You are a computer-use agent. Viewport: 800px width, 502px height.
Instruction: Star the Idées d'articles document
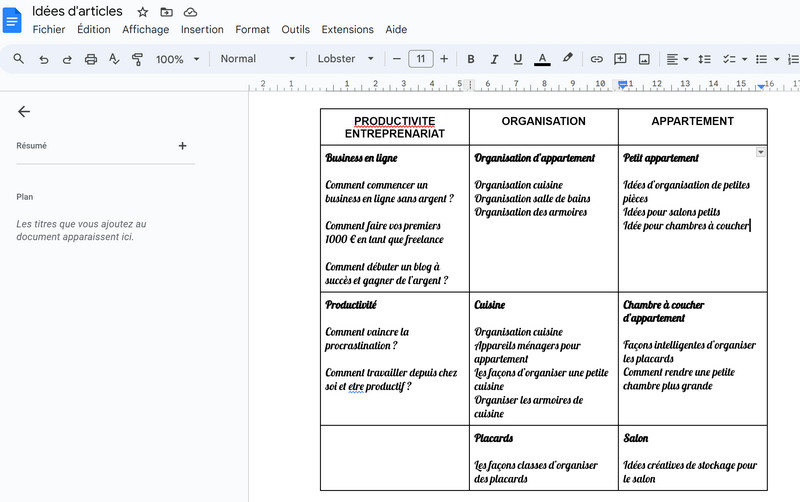[143, 12]
